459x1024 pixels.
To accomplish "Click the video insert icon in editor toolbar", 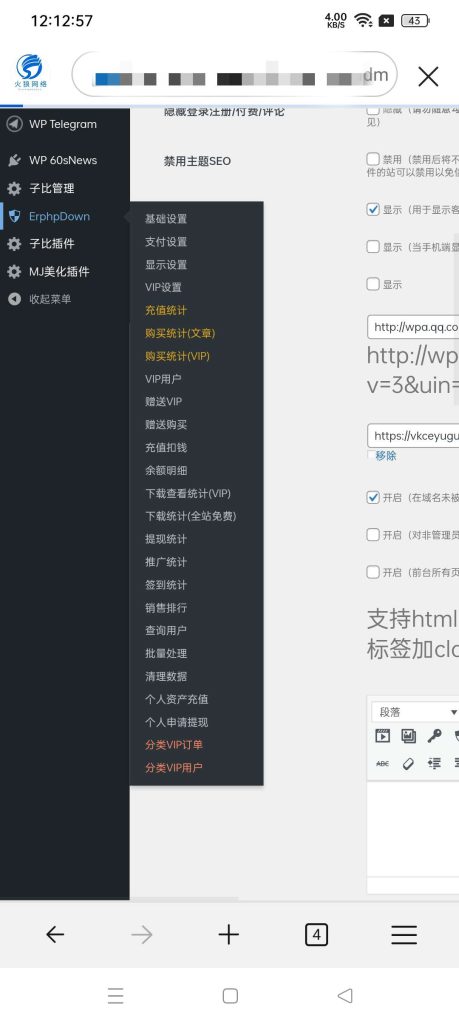I will [x=383, y=736].
